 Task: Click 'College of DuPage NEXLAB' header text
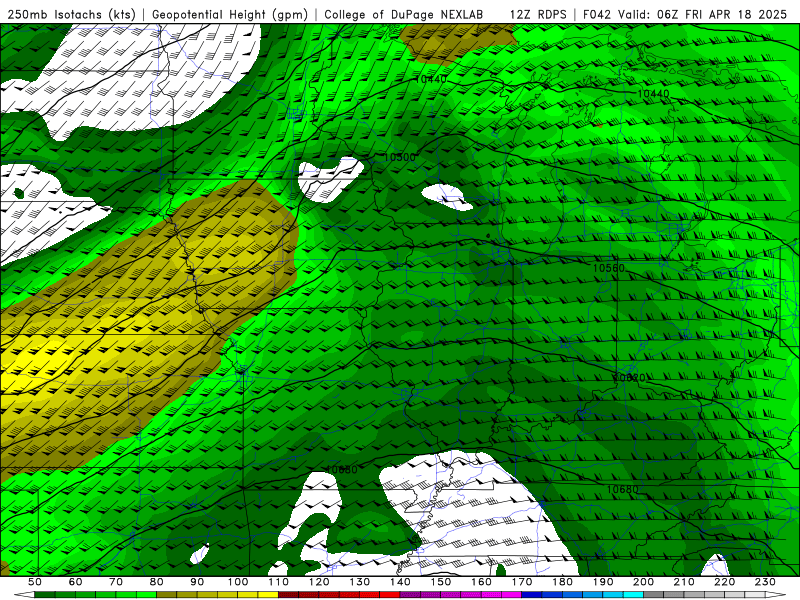click(404, 14)
